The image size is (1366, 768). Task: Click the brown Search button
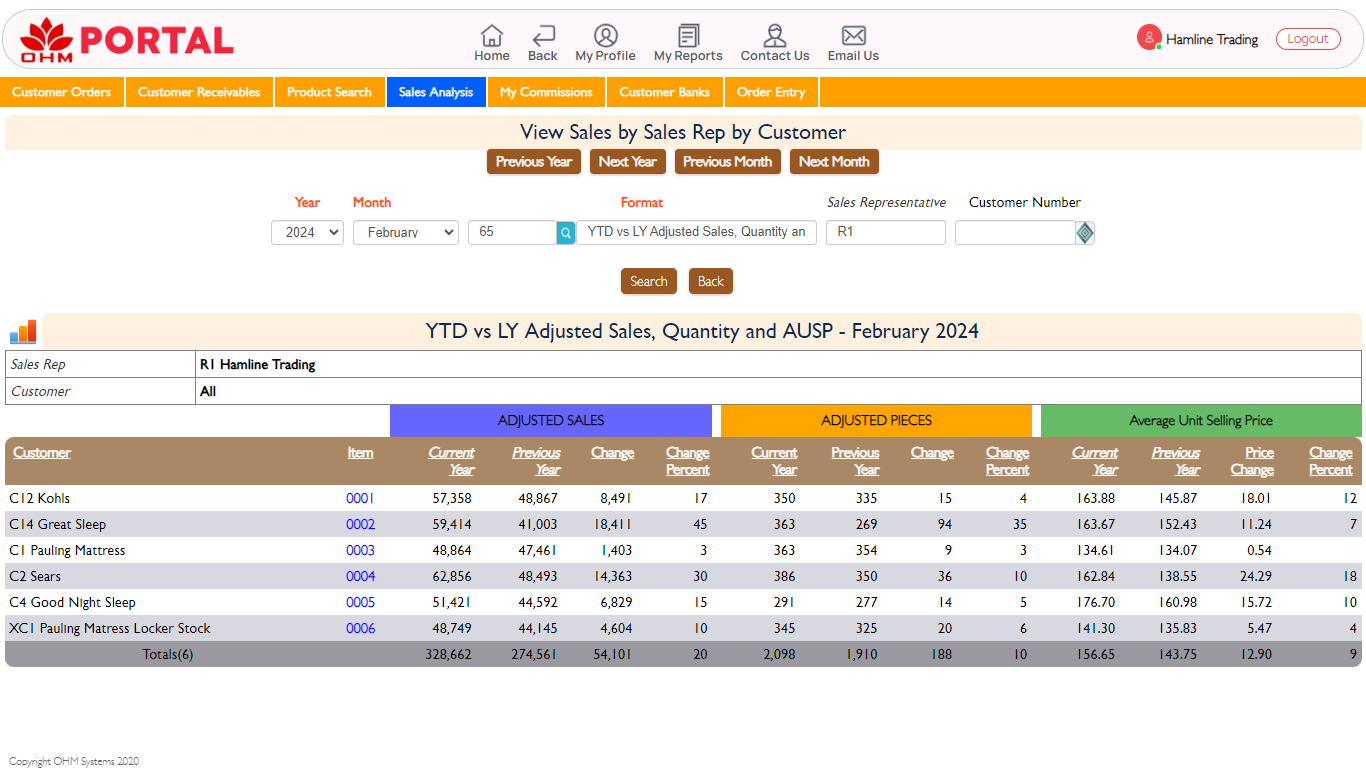click(x=648, y=281)
